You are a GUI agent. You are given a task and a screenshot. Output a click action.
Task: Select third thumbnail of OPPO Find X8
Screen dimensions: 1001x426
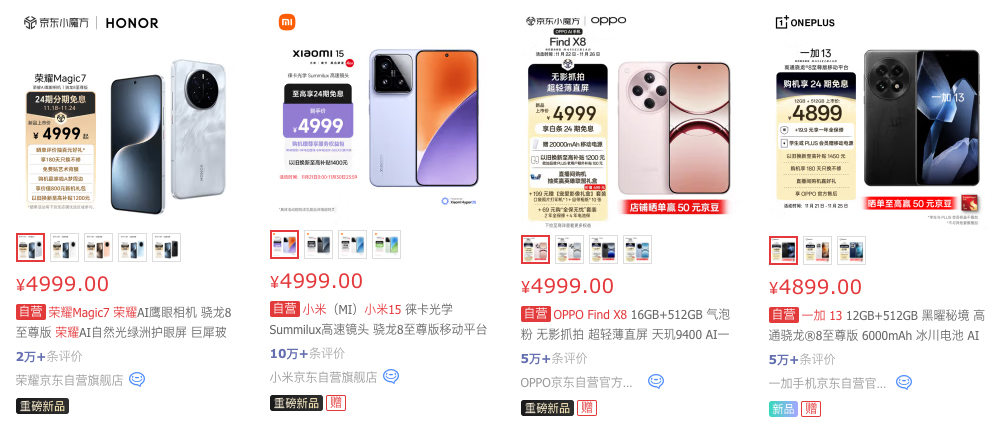tap(603, 250)
